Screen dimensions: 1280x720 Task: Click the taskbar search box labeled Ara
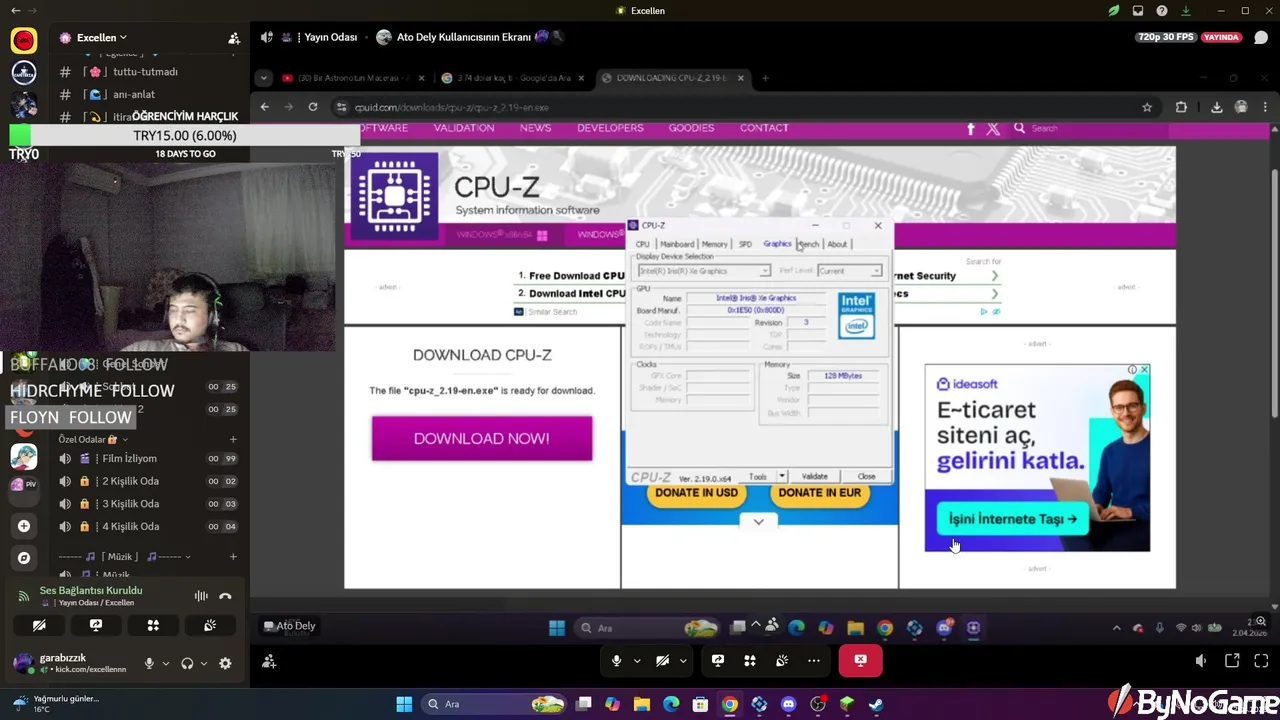click(494, 705)
